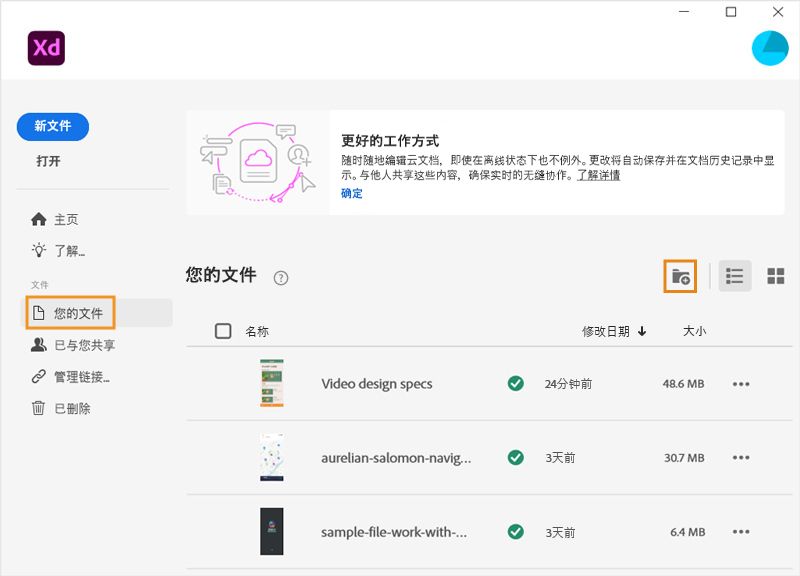
Task: Click the trash bin icon
Action: click(x=38, y=408)
